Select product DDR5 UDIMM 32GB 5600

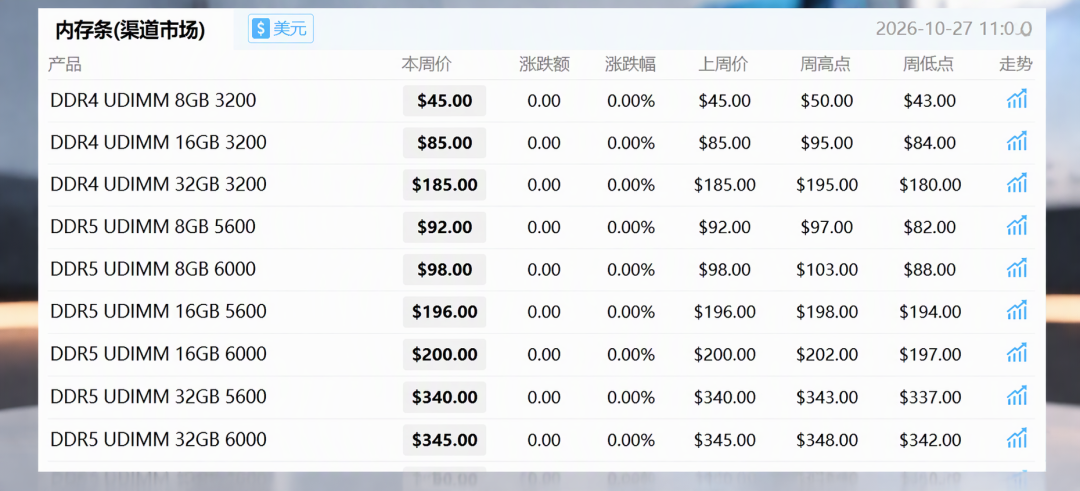coord(158,397)
